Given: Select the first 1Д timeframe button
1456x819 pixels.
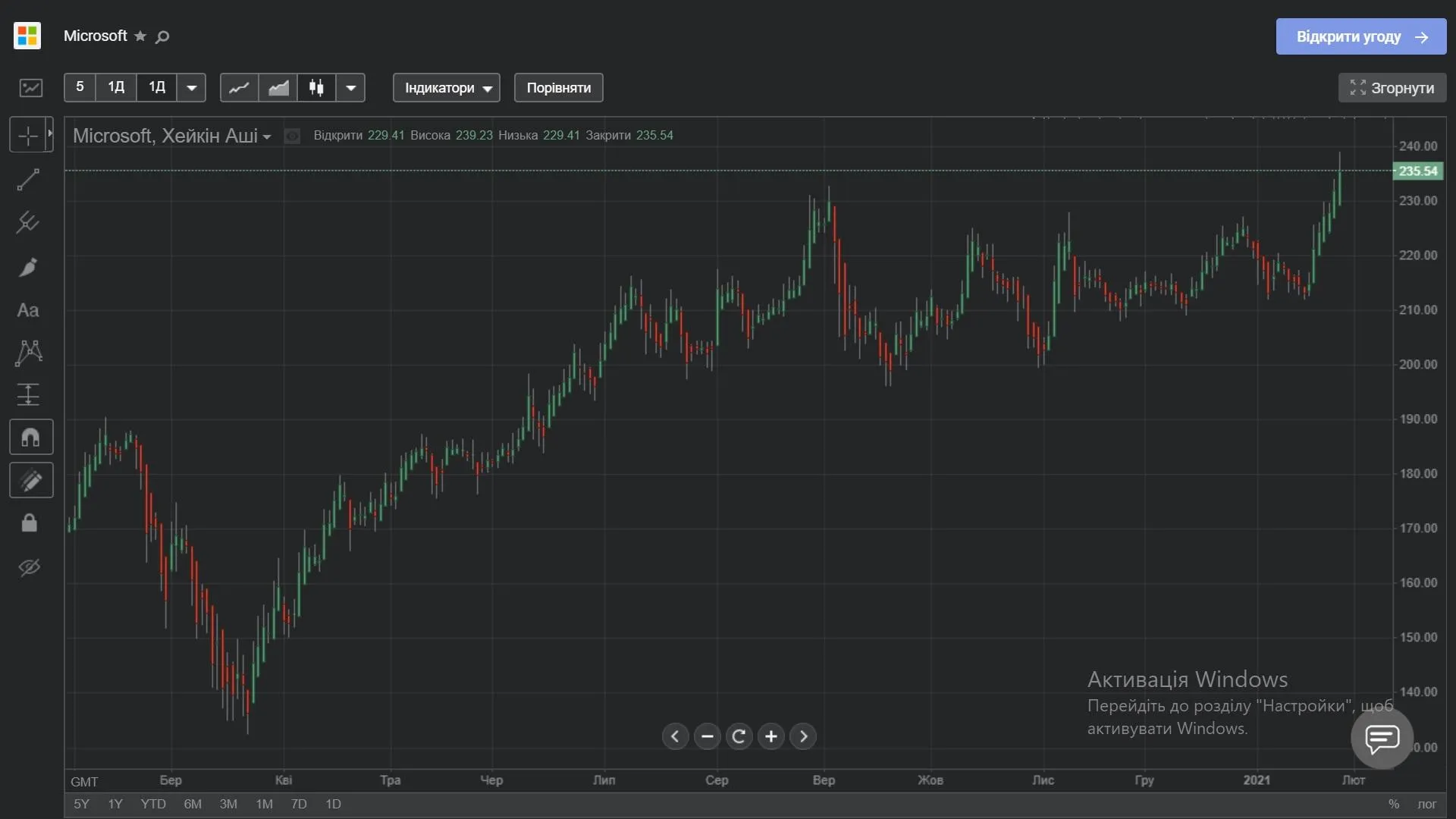Looking at the screenshot, I should (116, 87).
